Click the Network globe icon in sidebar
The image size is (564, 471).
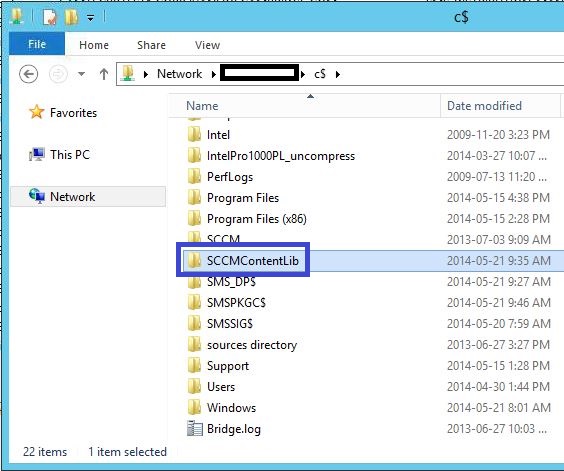coord(37,196)
